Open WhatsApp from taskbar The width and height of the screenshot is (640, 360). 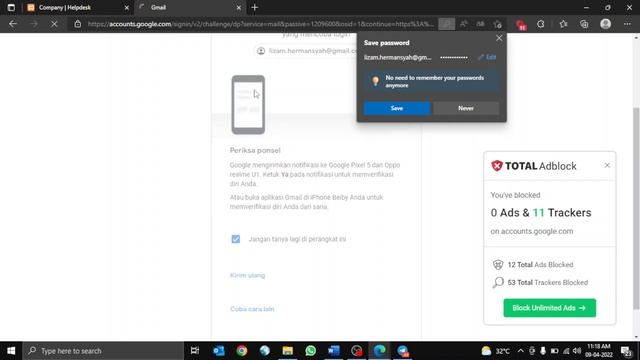[x=311, y=351]
